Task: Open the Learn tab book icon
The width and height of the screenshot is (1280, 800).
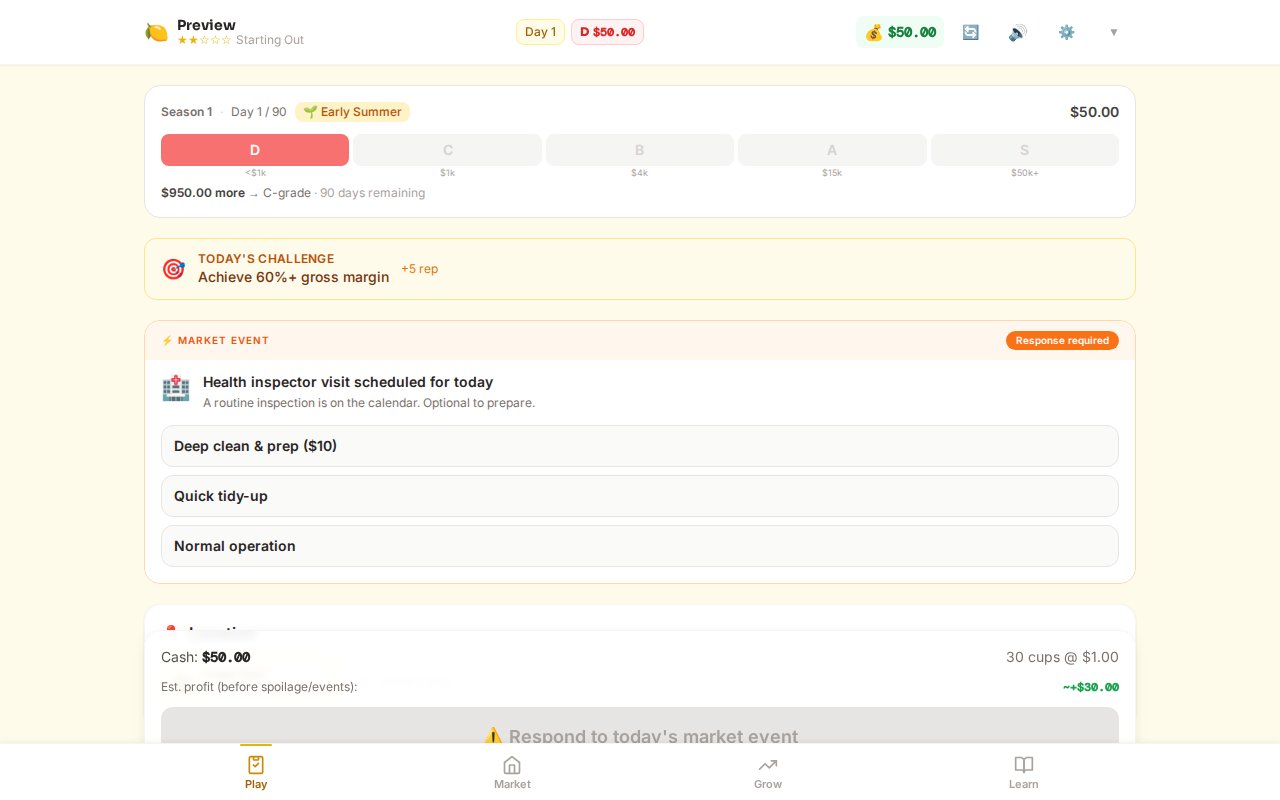Action: [x=1024, y=765]
